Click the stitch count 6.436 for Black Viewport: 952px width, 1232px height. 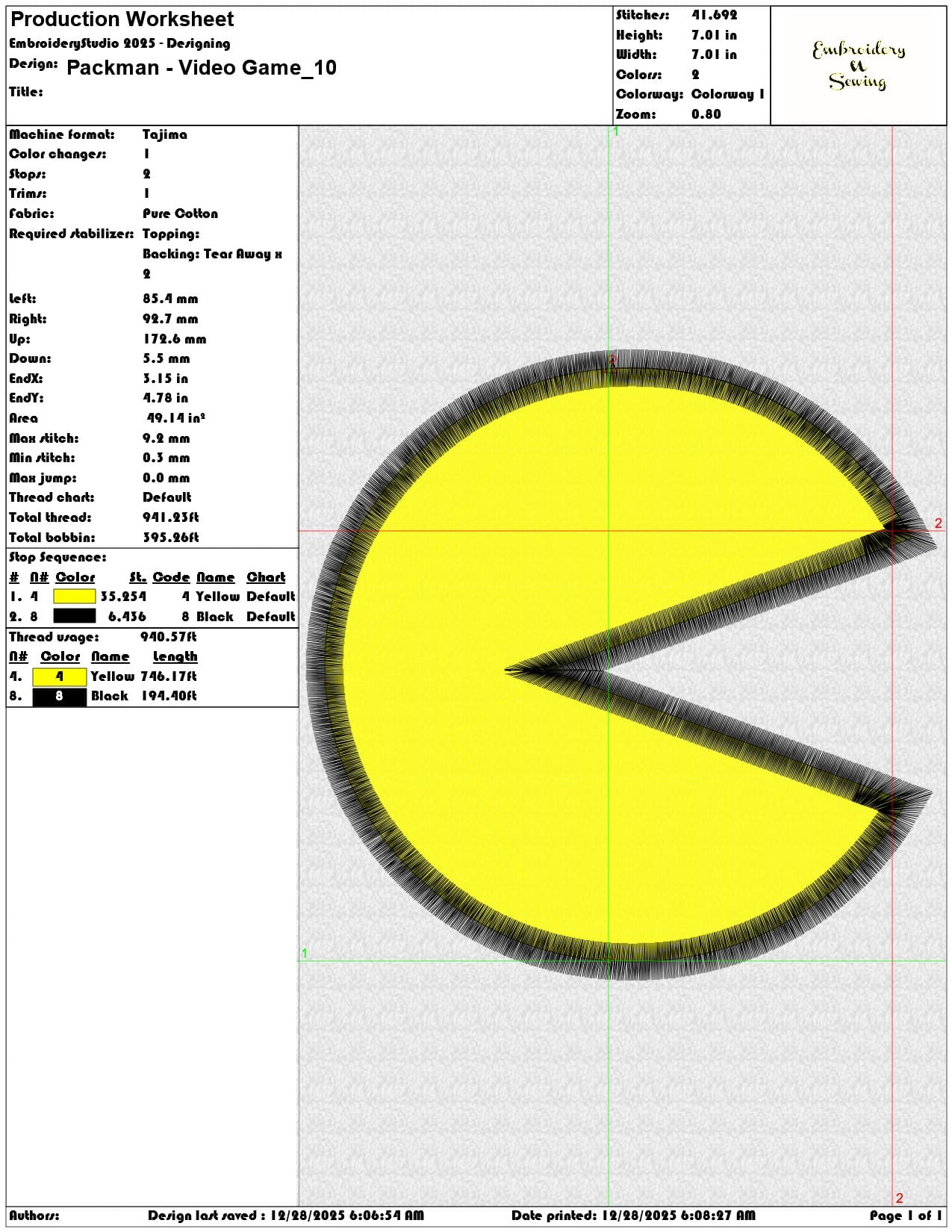tap(127, 617)
